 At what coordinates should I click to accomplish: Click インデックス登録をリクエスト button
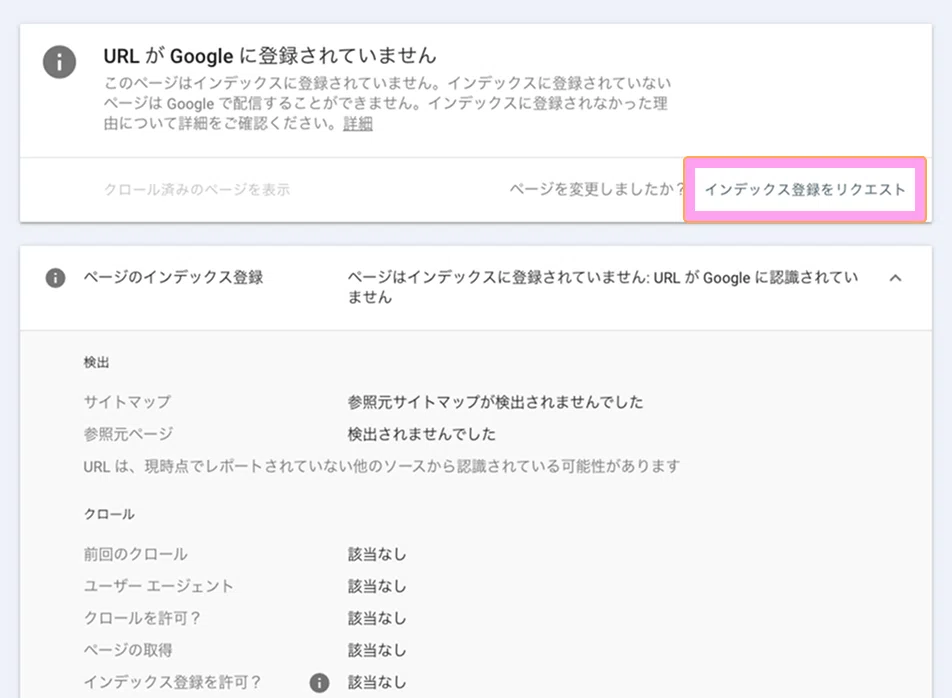805,189
